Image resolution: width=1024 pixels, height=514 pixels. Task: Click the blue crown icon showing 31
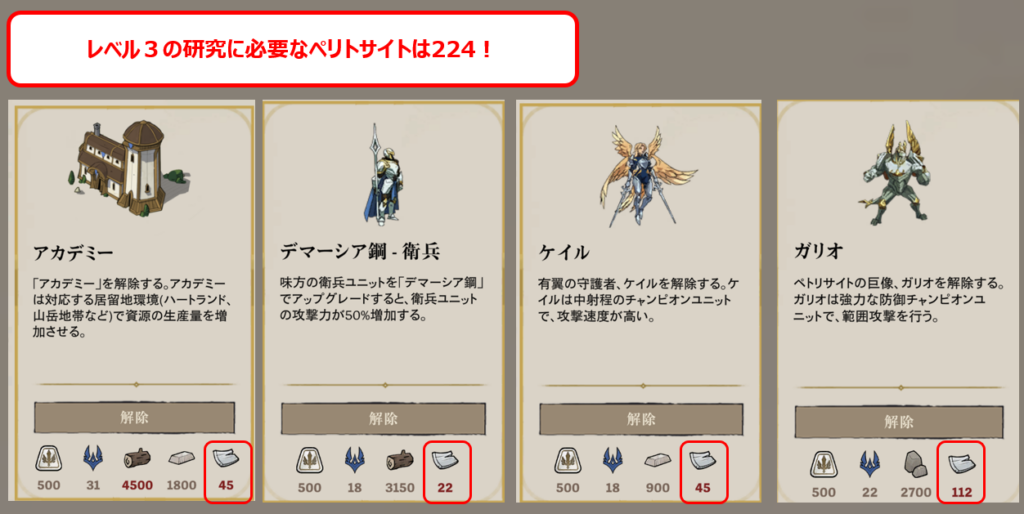pyautogui.click(x=93, y=459)
